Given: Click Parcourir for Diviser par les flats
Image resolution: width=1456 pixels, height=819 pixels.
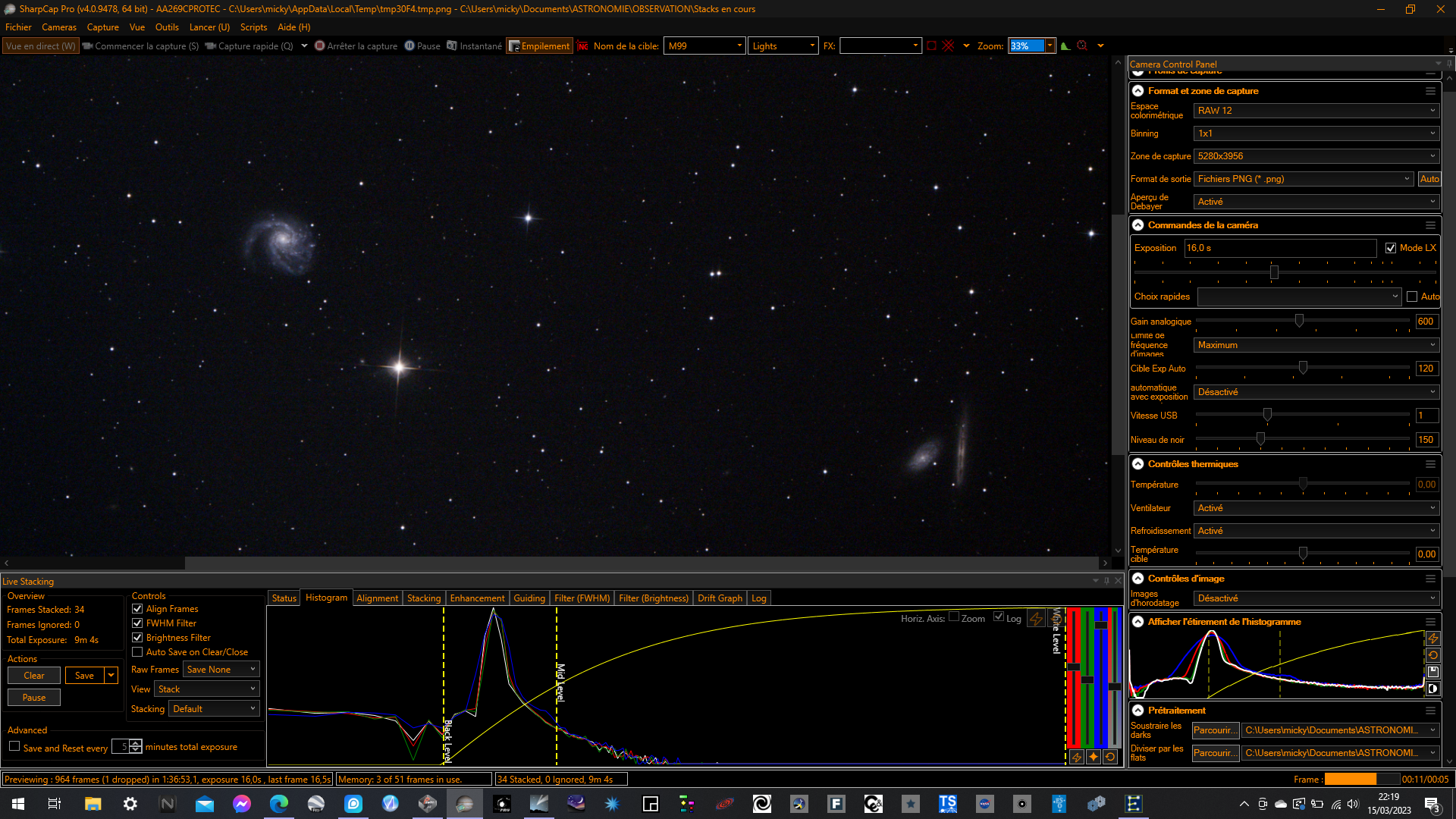Looking at the screenshot, I should [x=1216, y=753].
